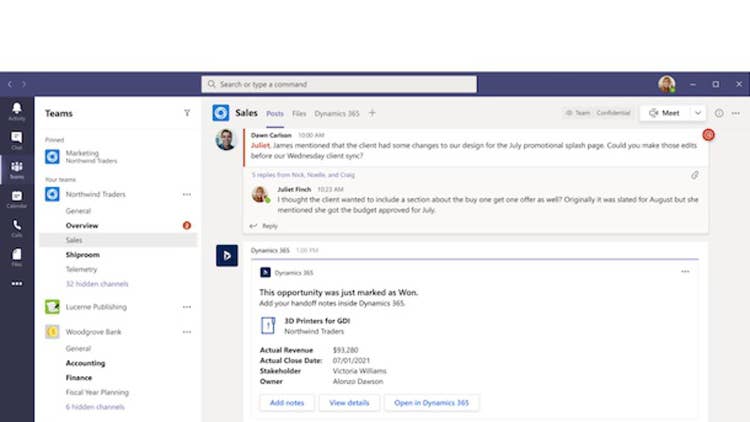The image size is (750, 422).
Task: Open the Files icon in sidebar
Action: (16, 255)
